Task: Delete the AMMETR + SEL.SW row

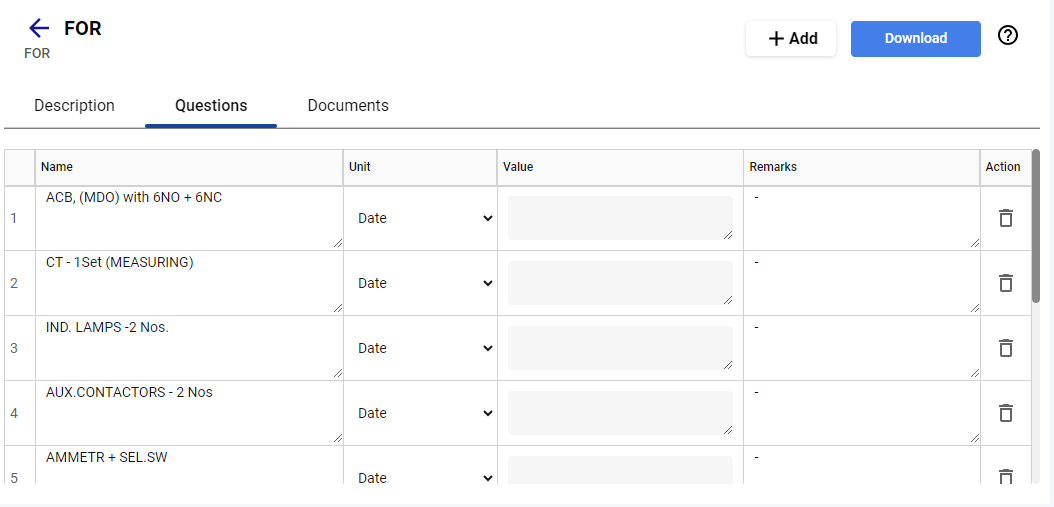Action: [1006, 476]
